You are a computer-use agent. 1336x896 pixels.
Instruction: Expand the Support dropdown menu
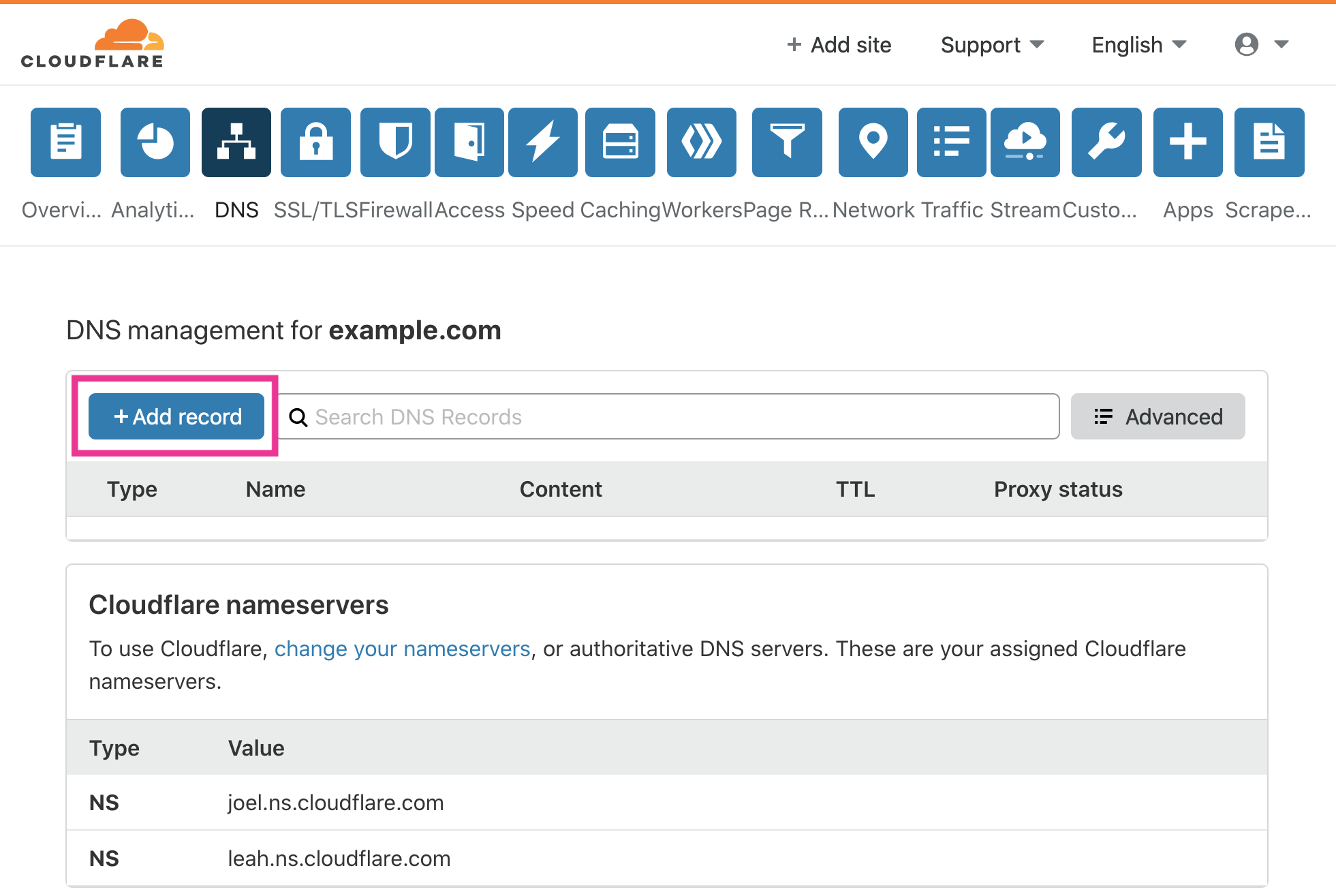(992, 45)
